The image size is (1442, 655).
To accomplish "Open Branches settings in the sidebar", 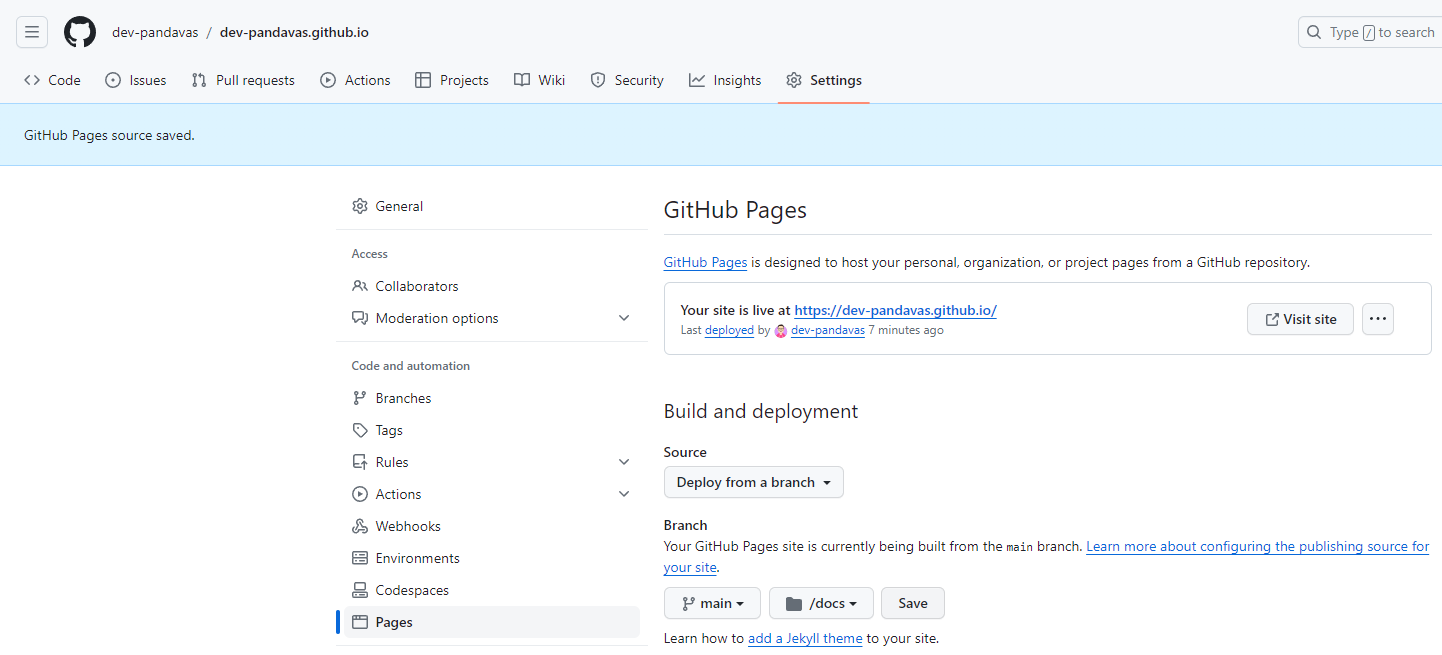I will (x=403, y=397).
